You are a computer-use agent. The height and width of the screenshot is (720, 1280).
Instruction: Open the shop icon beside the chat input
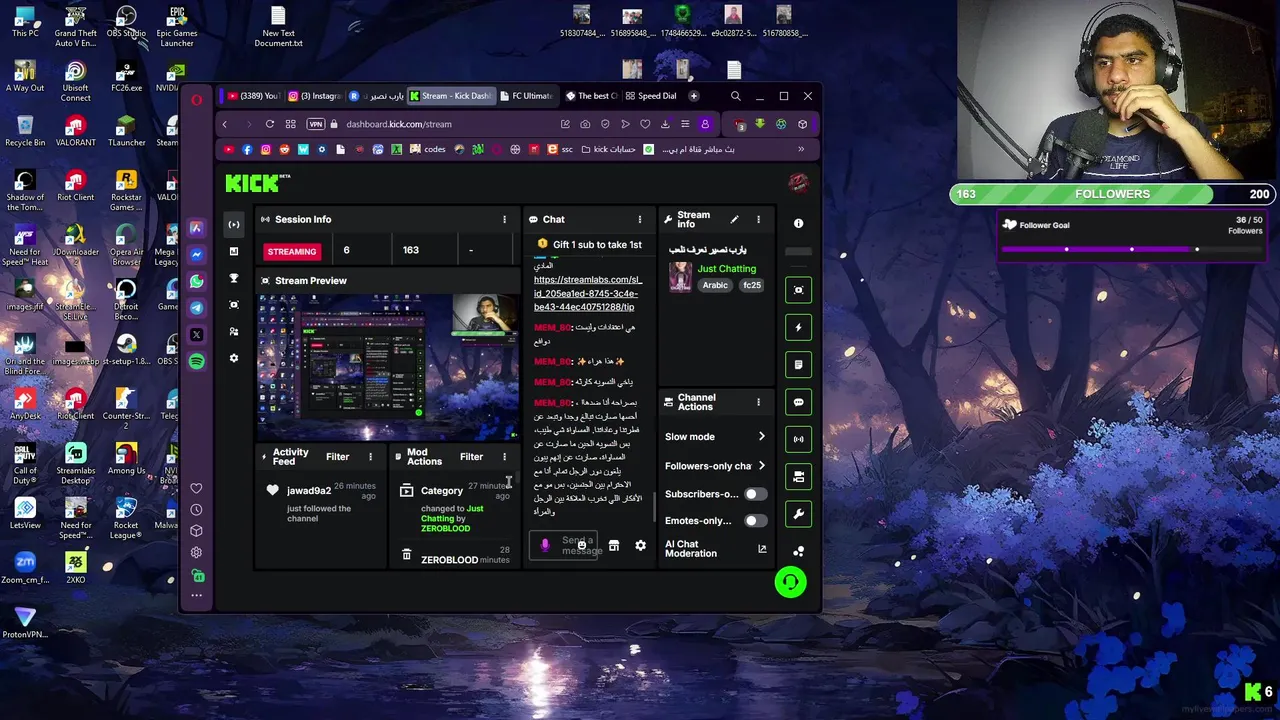[x=614, y=546]
